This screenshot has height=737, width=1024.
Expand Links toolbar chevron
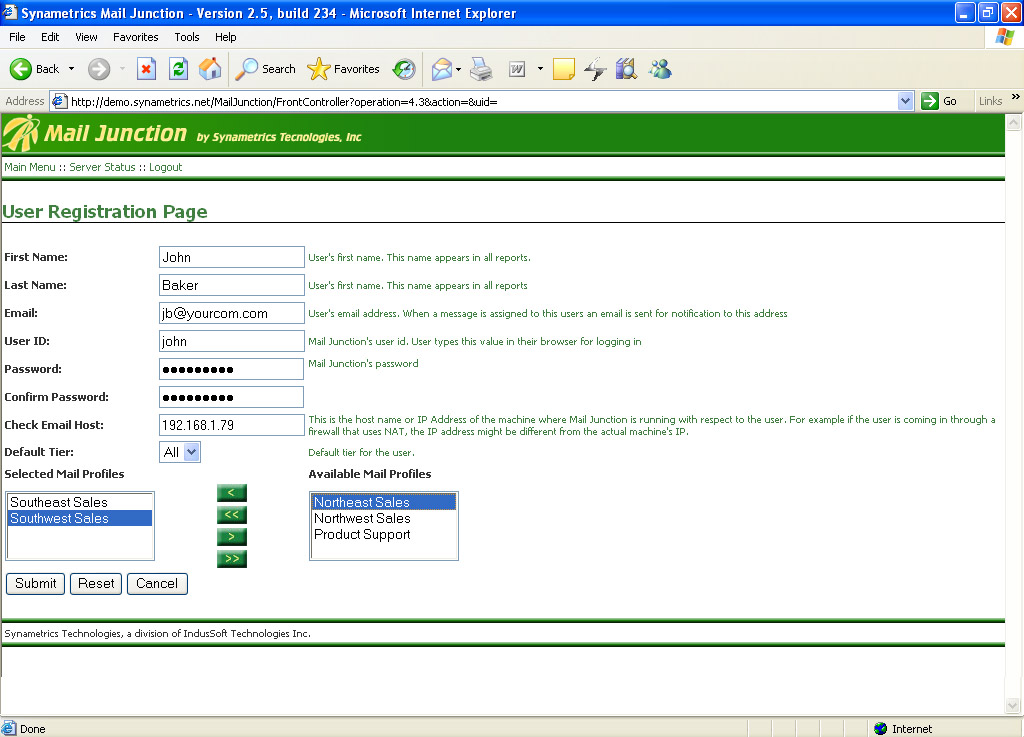1016,97
